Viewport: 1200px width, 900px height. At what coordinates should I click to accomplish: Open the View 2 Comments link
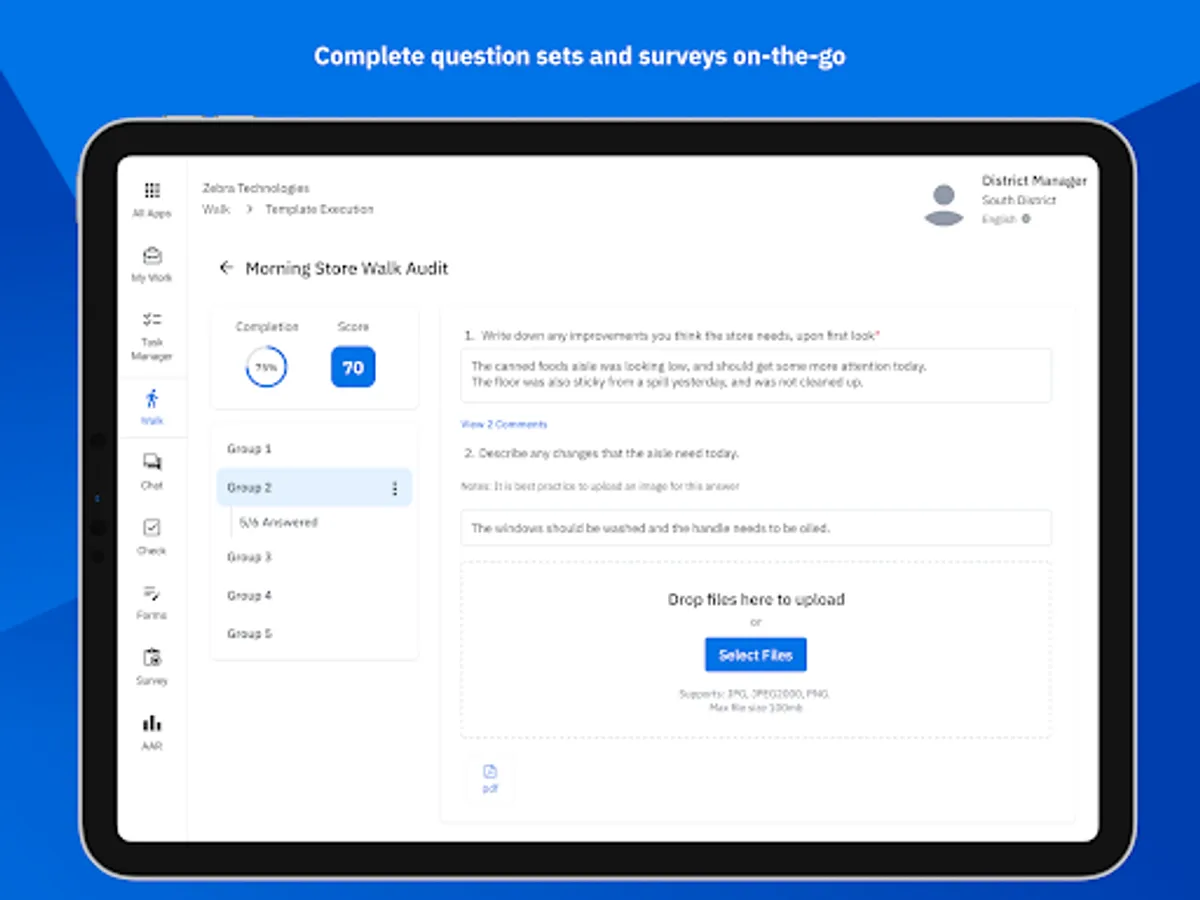pos(504,424)
